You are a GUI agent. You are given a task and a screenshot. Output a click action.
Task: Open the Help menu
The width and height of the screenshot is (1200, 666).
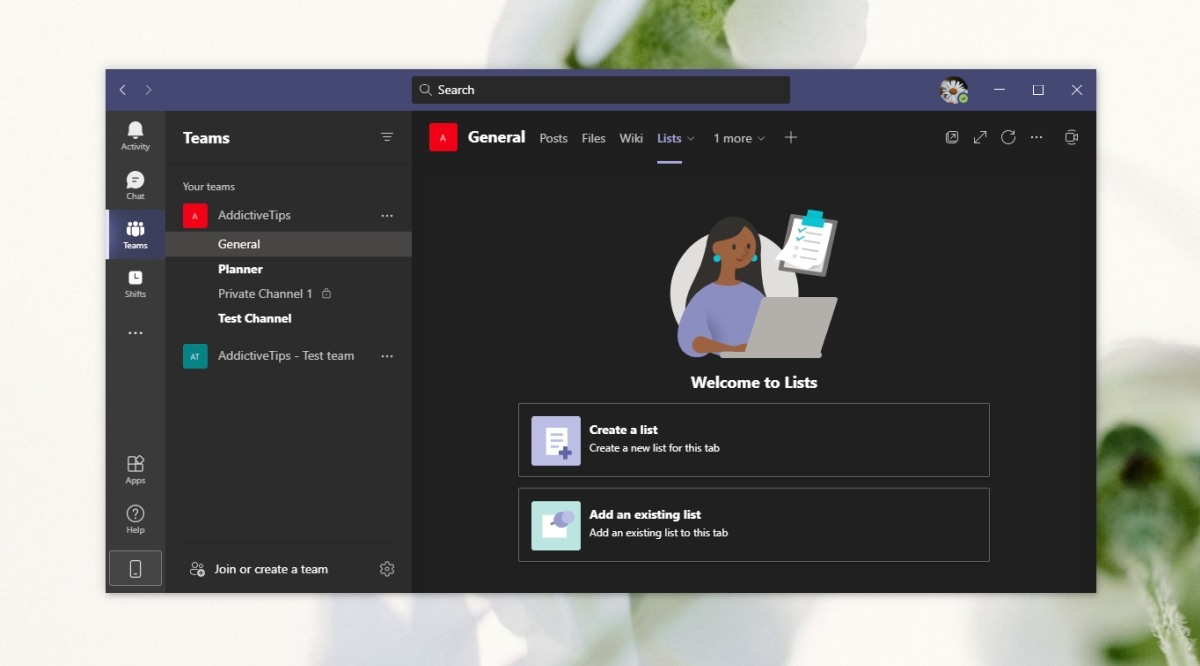tap(135, 519)
